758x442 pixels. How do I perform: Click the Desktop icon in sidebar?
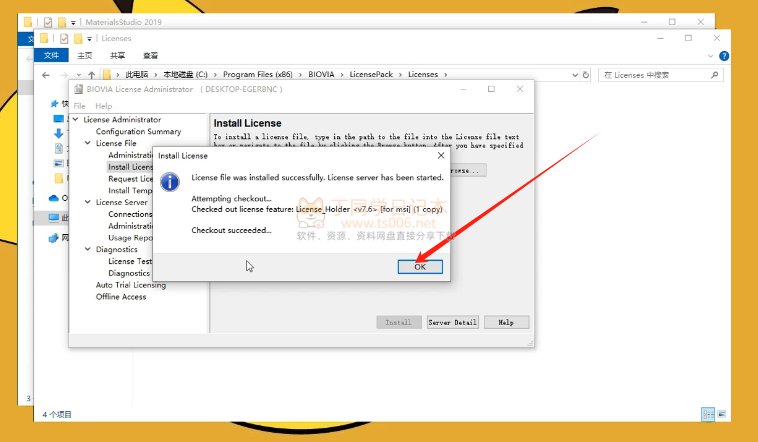[58, 118]
